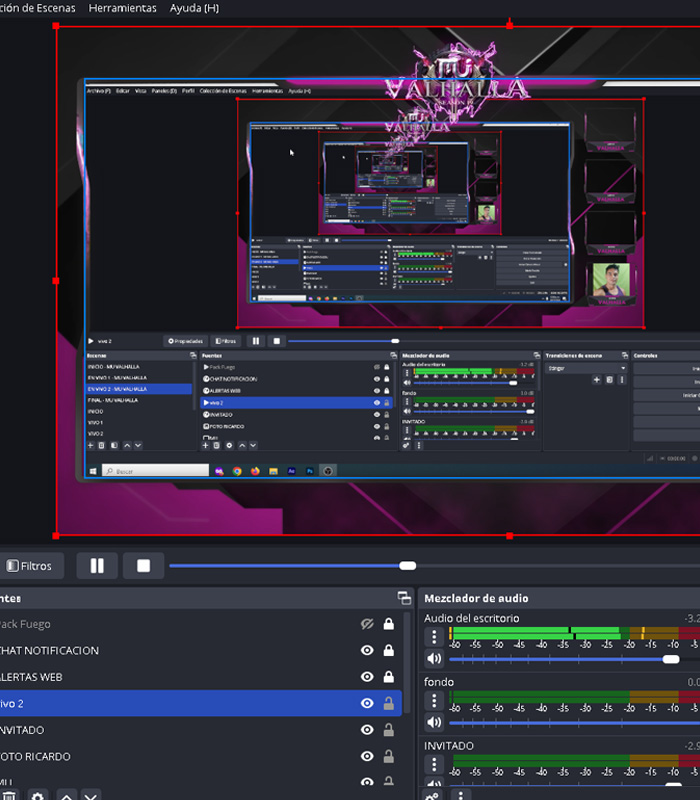Open audio mixer three-dot menu at bottom

pyautogui.click(x=461, y=795)
